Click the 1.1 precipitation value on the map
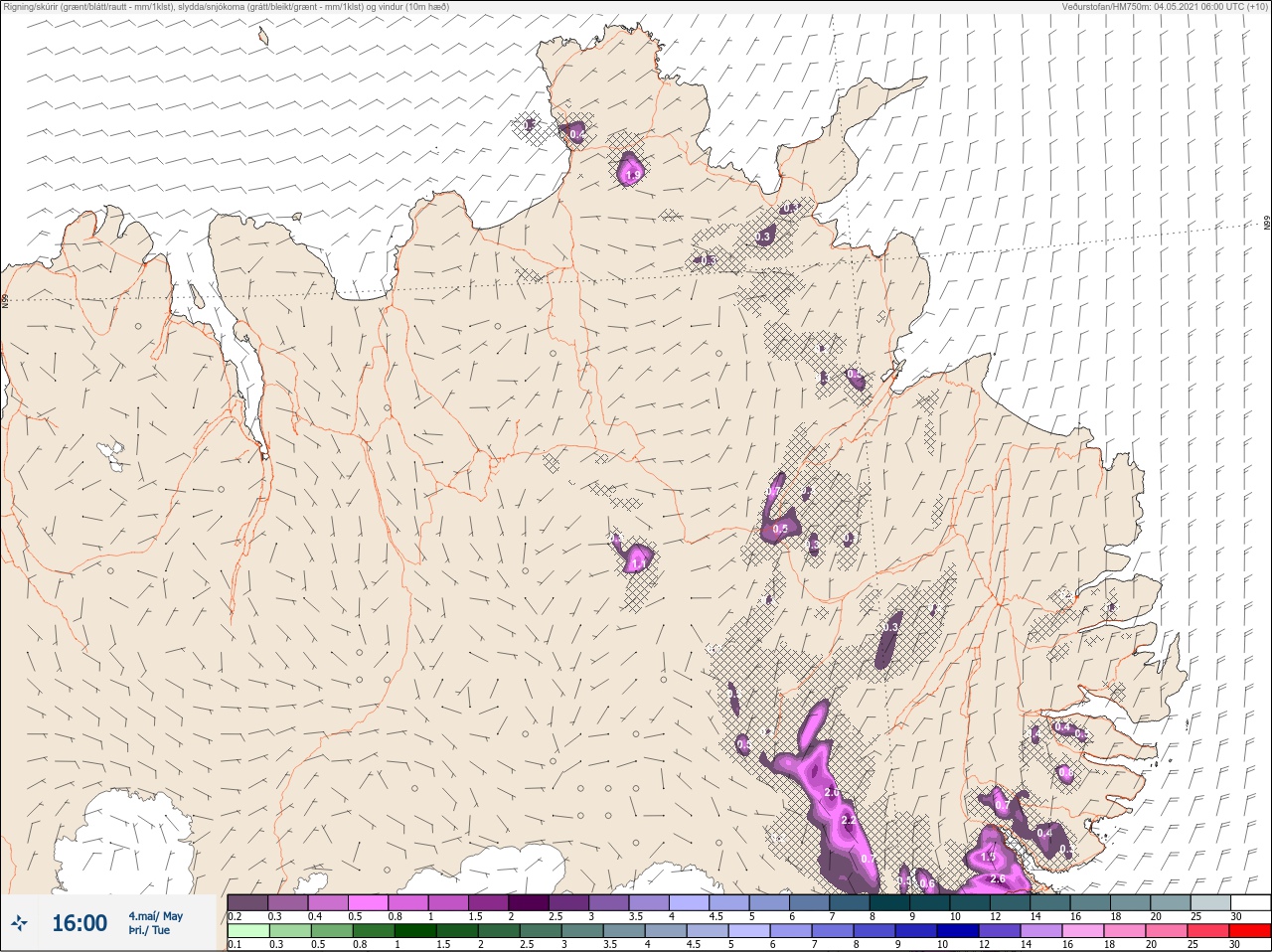This screenshot has width=1272, height=952. pos(639,563)
